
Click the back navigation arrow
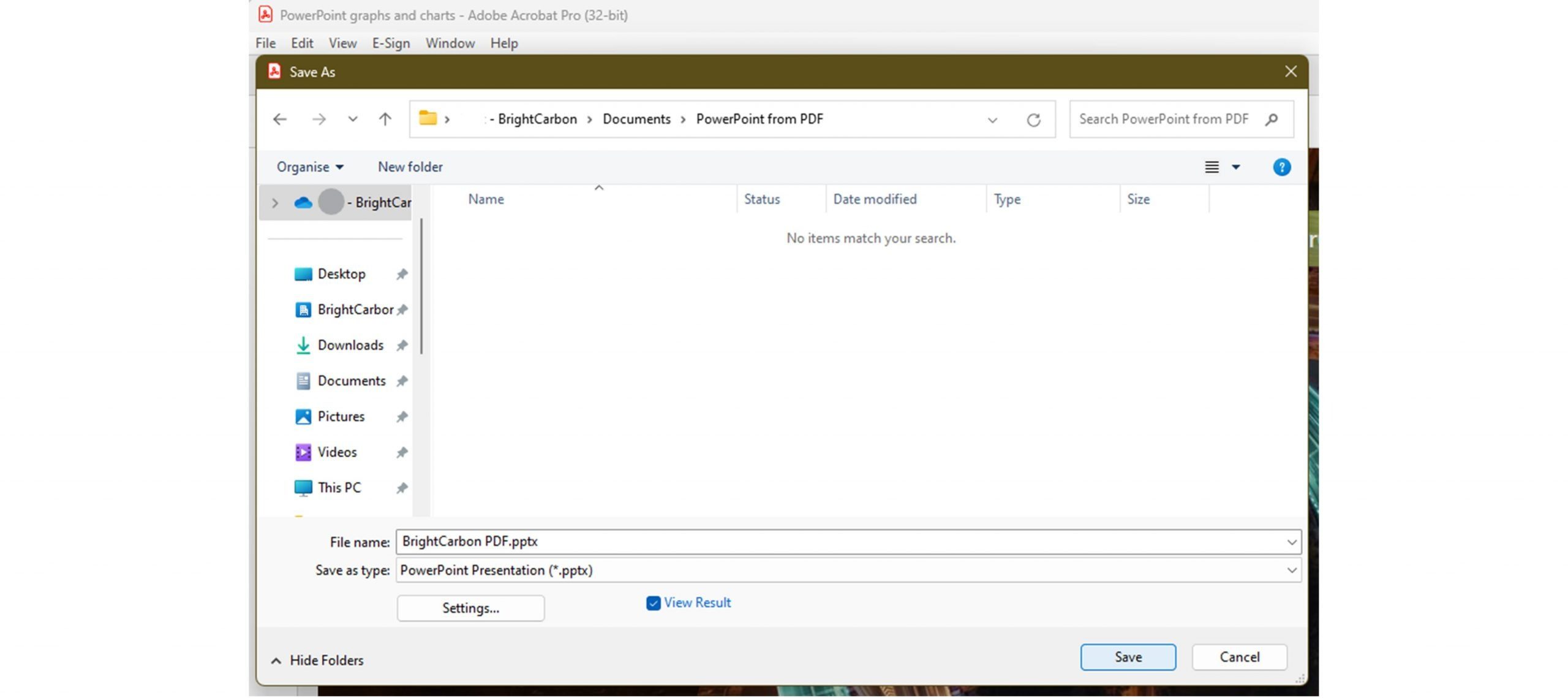[281, 119]
